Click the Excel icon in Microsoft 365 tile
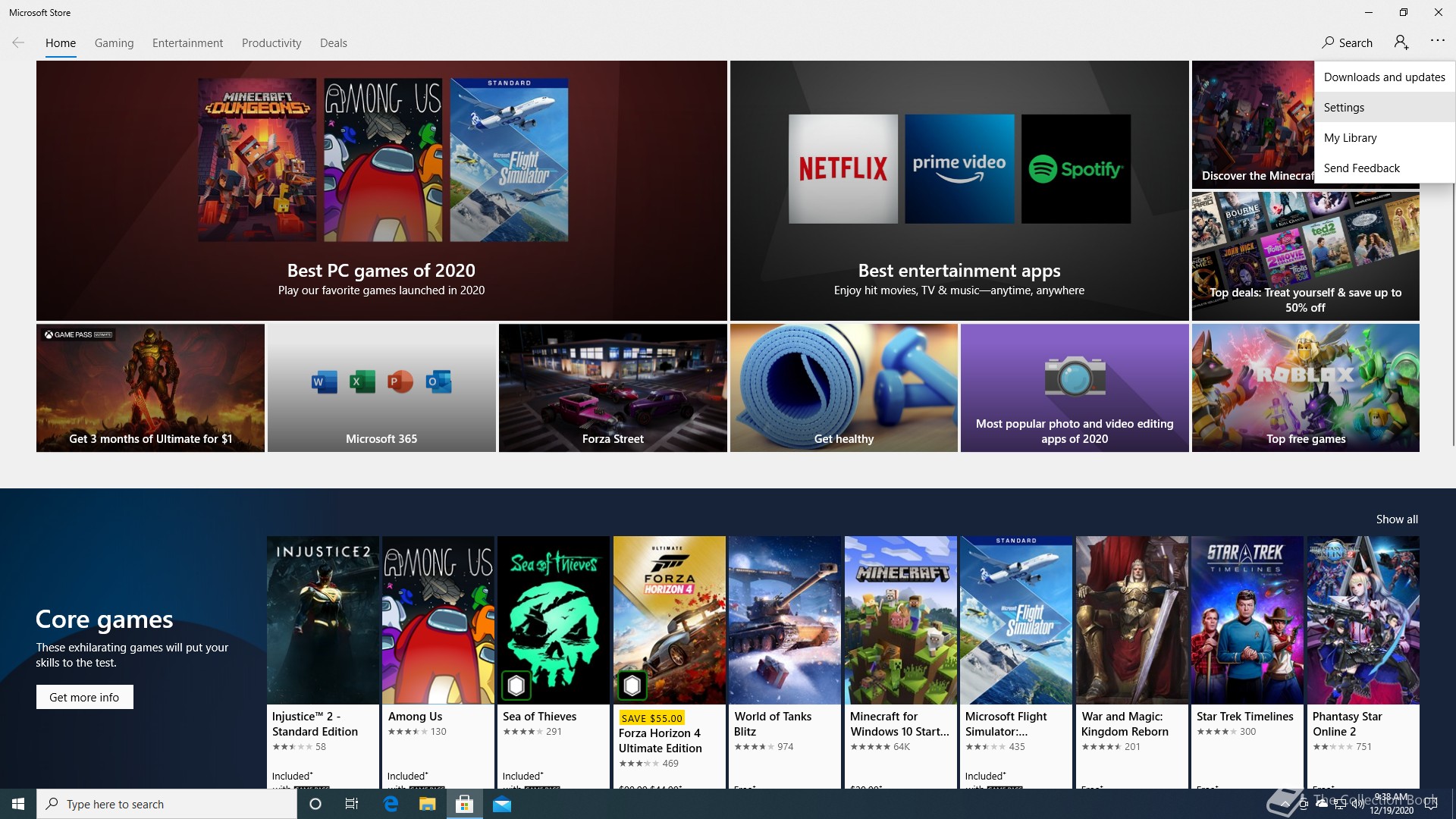The height and width of the screenshot is (819, 1456). 362,381
